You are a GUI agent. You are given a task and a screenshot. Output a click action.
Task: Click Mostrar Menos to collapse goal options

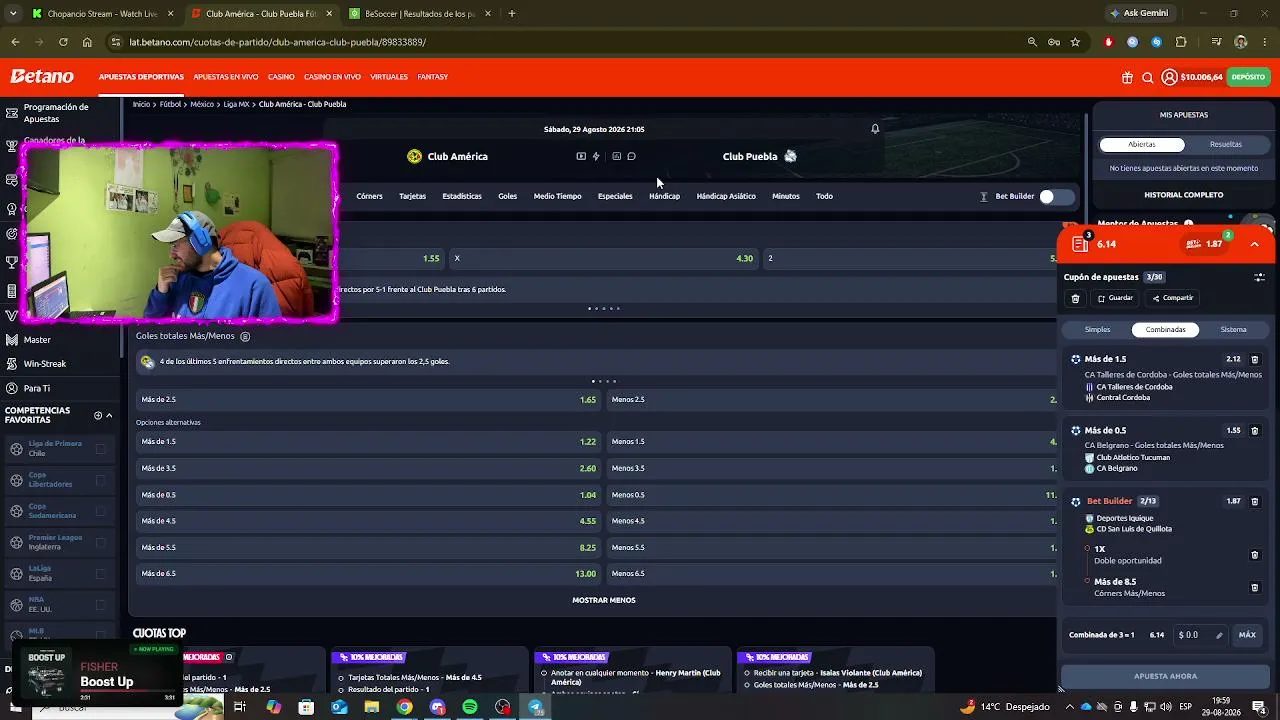click(x=604, y=600)
